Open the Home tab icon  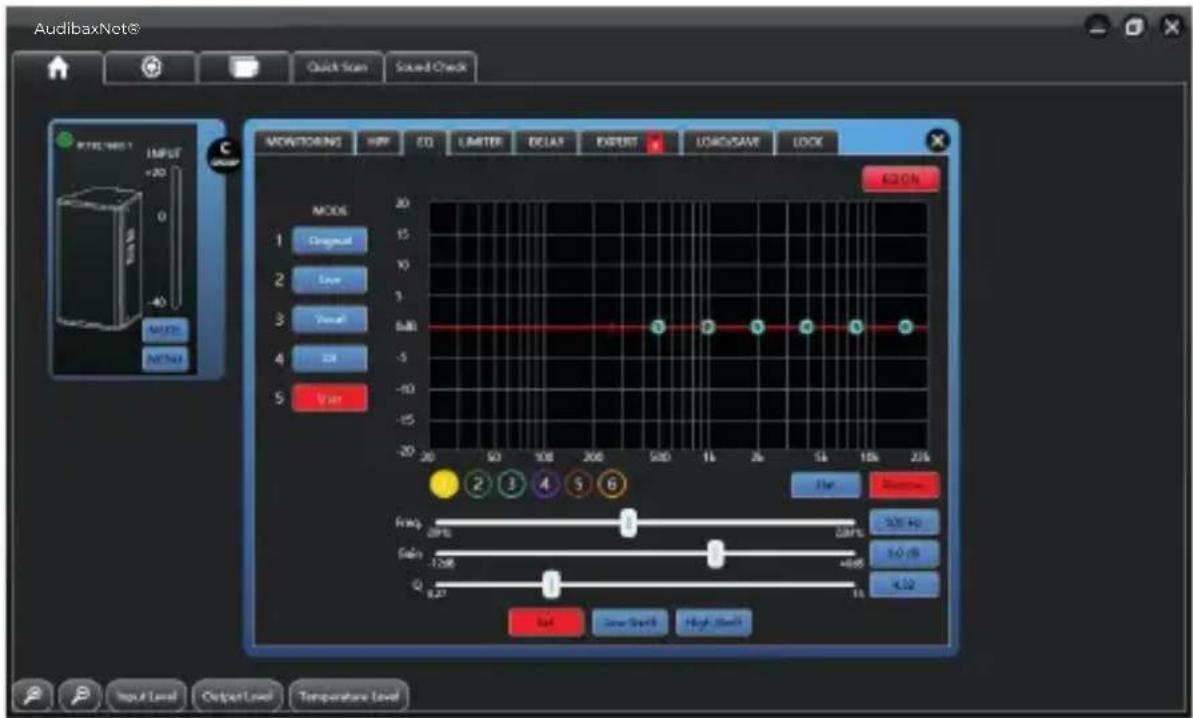(58, 68)
